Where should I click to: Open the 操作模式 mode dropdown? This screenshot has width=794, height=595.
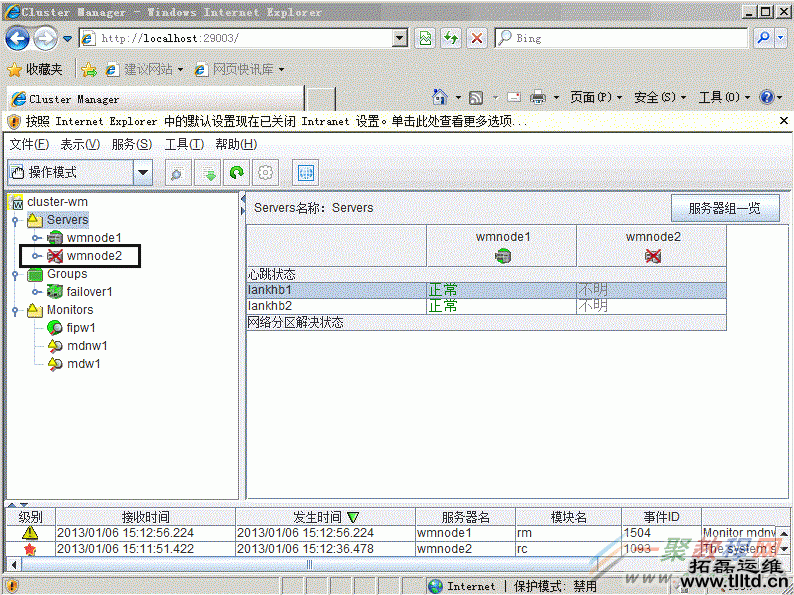(80, 173)
